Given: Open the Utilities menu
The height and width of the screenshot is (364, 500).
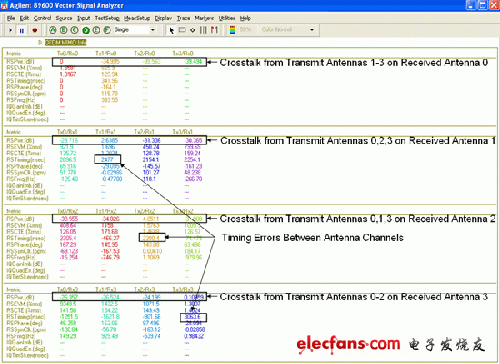Looking at the screenshot, I should (227, 18).
